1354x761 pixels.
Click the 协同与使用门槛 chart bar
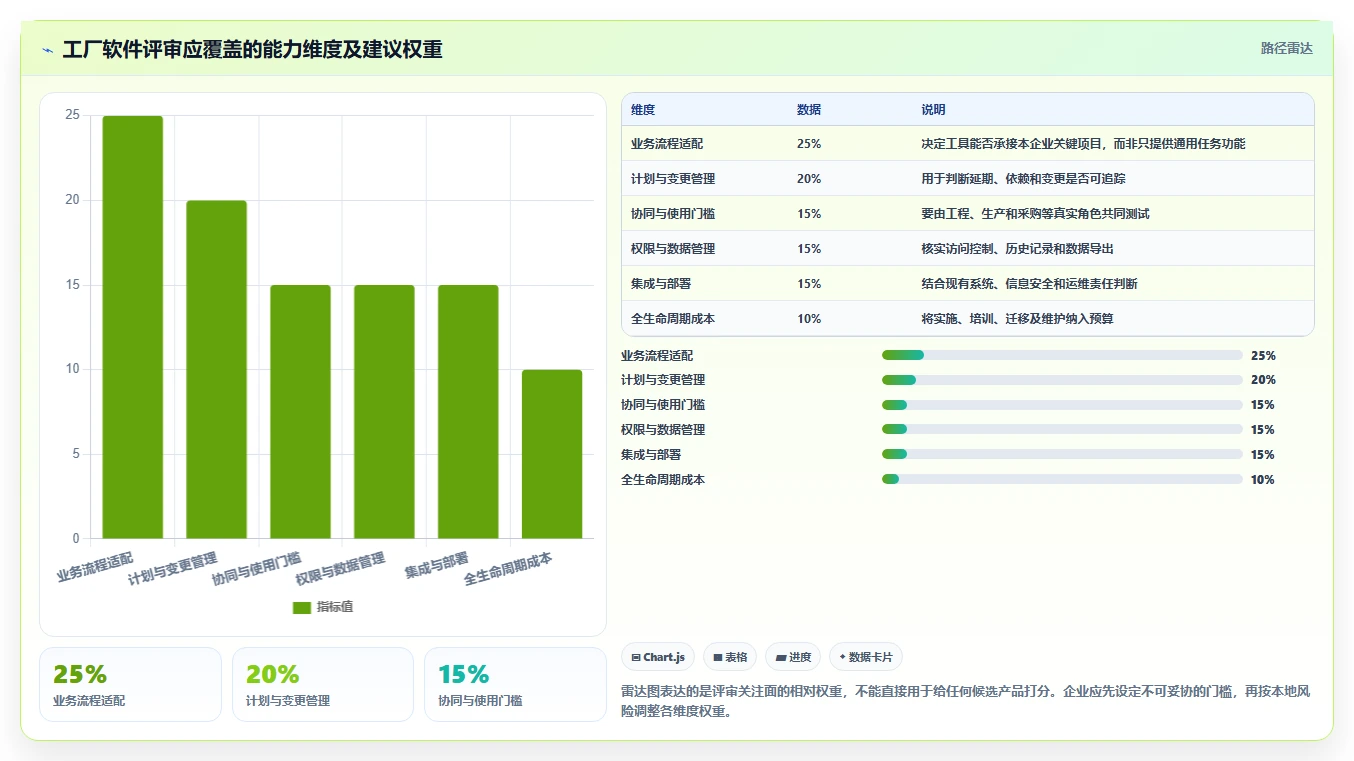pyautogui.click(x=300, y=411)
